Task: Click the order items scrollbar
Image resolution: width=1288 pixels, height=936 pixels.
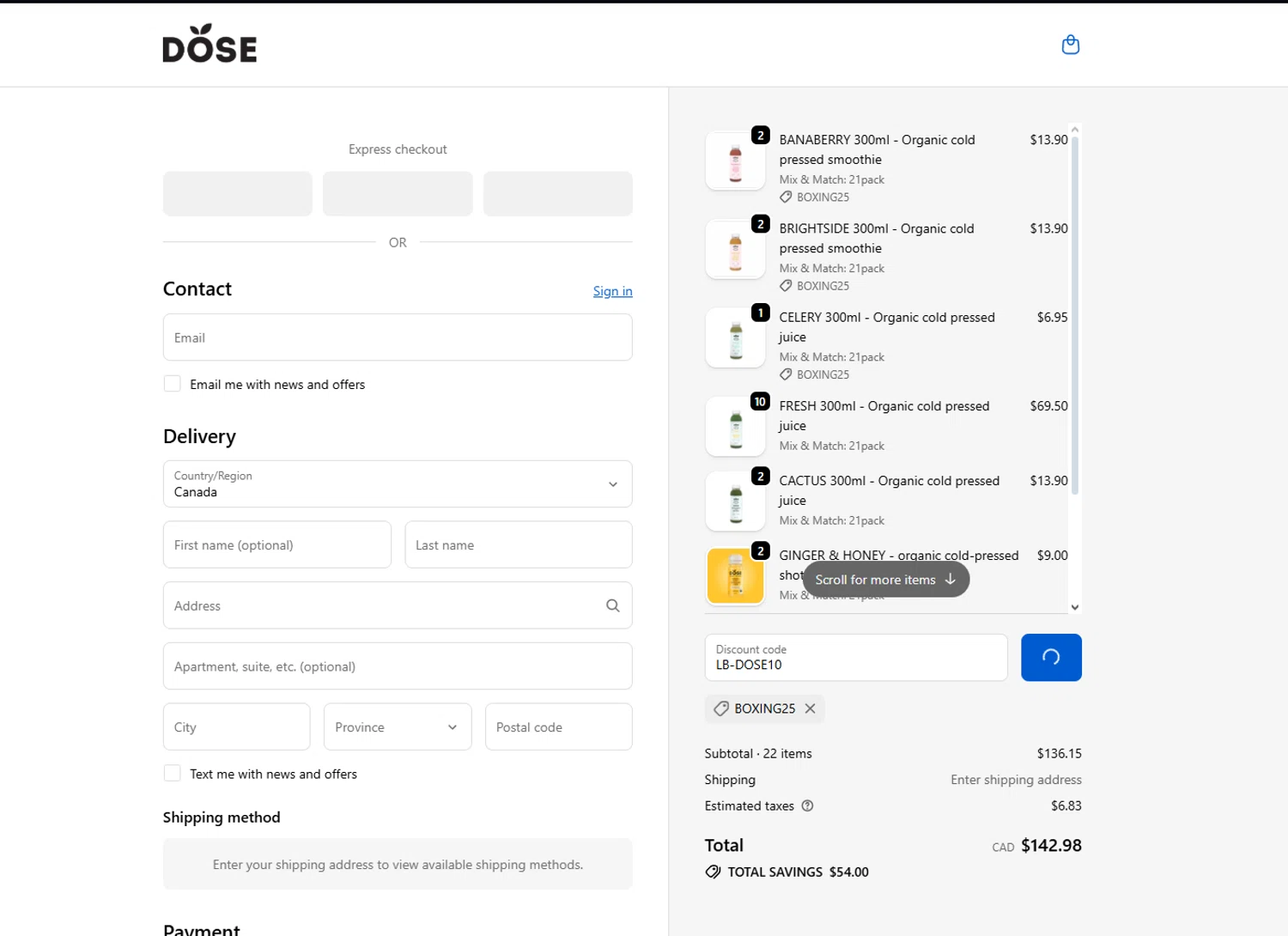Action: (1074, 315)
